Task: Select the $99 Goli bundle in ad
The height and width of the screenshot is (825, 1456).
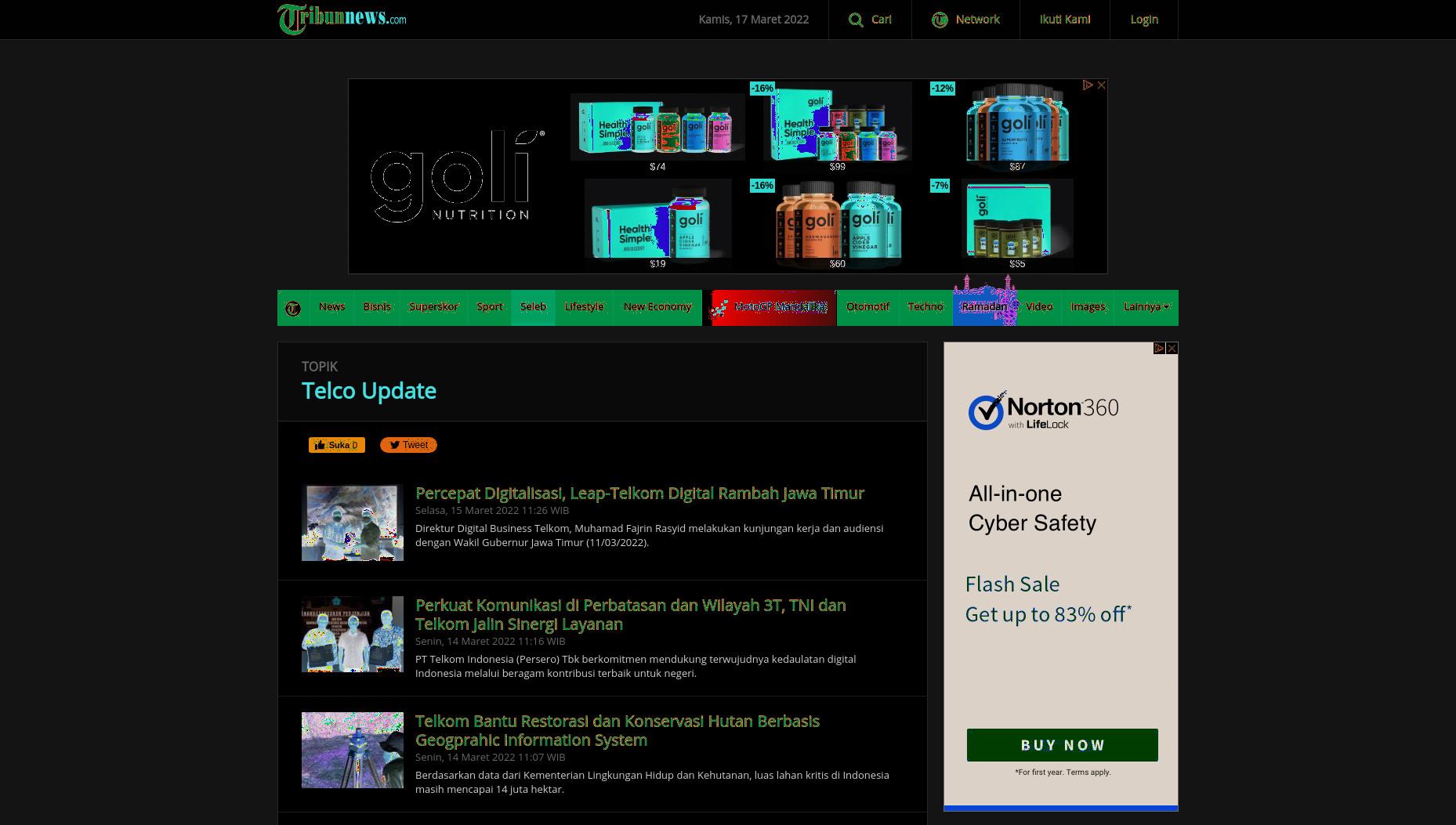Action: 837,127
